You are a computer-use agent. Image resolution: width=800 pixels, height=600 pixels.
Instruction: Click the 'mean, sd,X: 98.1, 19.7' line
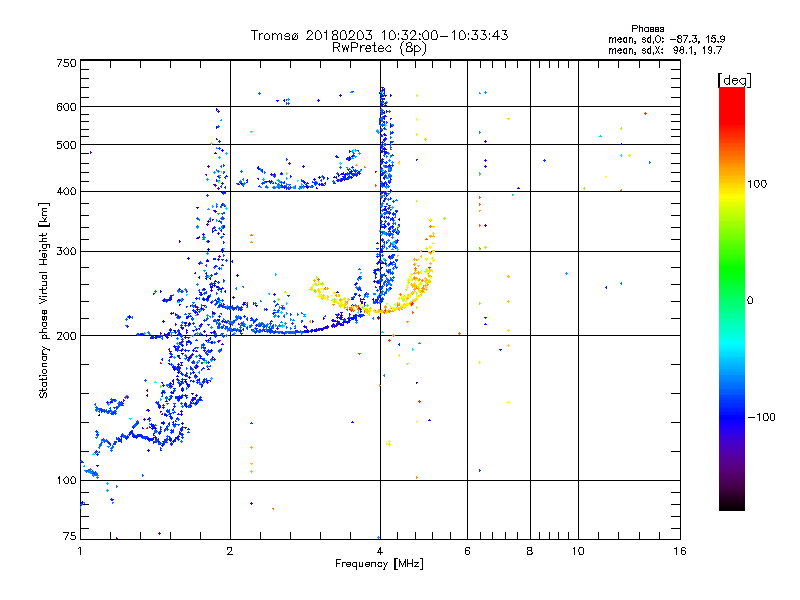(665, 50)
